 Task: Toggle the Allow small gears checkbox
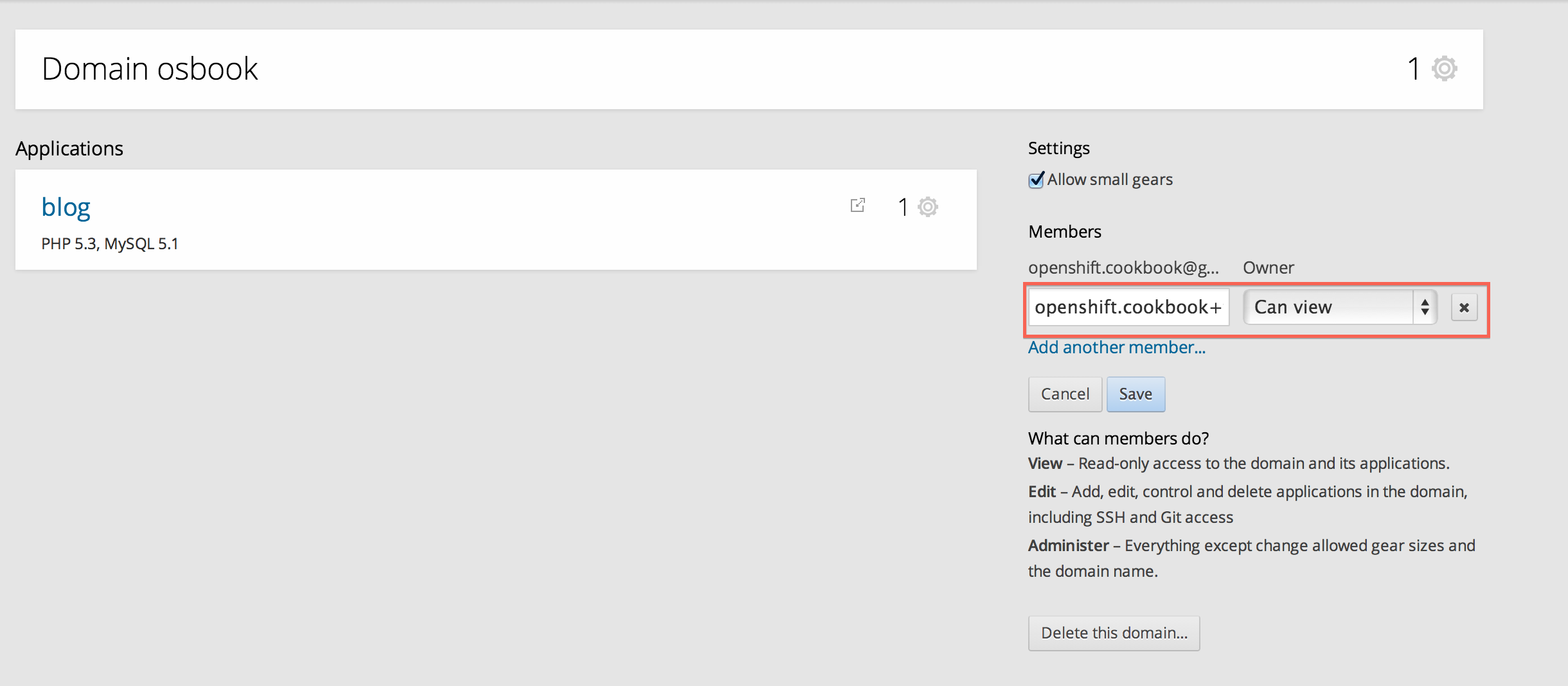(1036, 180)
